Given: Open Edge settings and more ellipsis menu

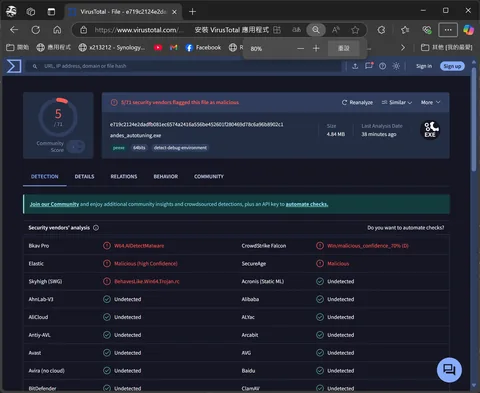Looking at the screenshot, I should point(448,30).
